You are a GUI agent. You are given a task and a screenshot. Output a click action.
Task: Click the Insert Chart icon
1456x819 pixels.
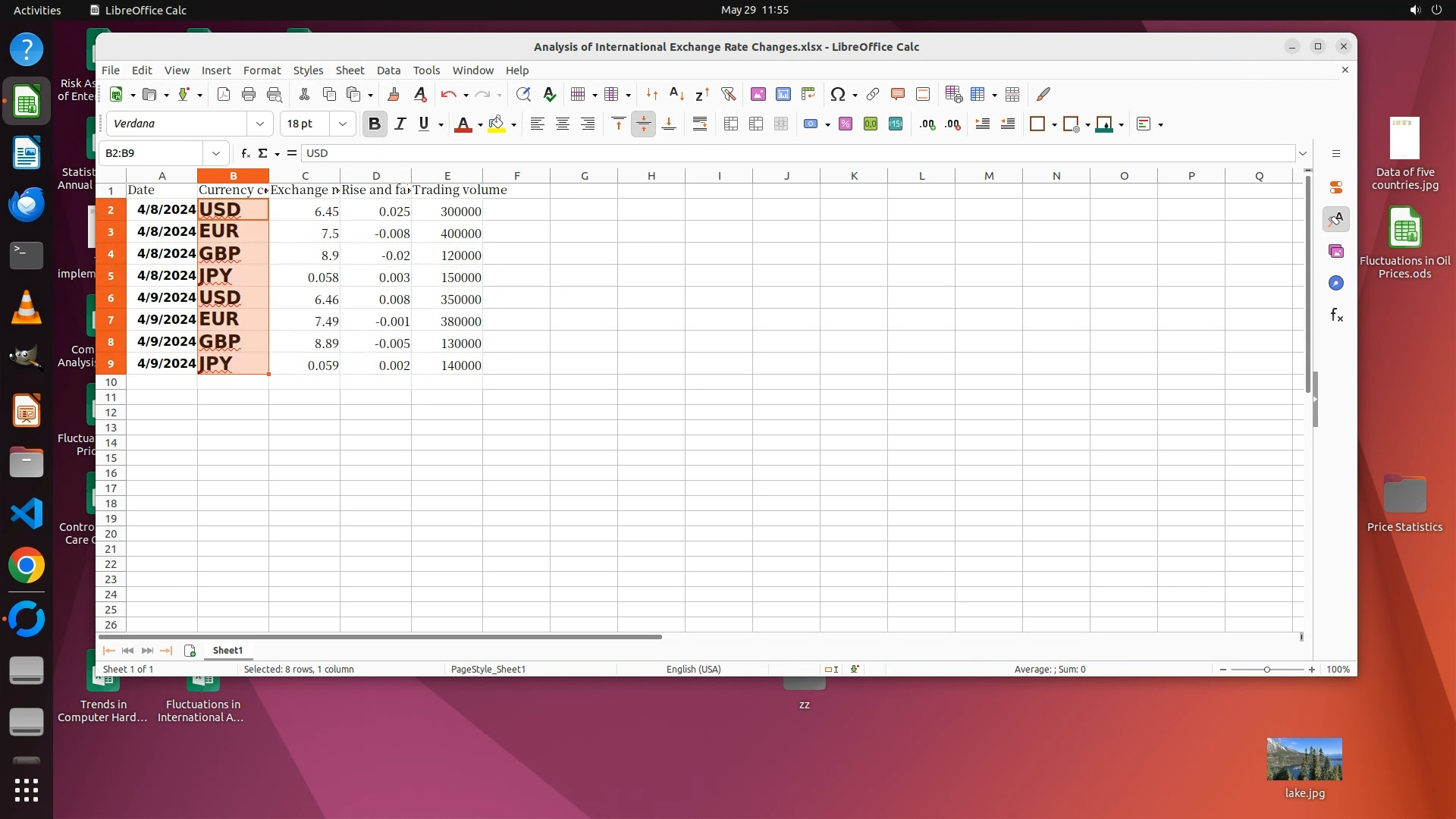(783, 94)
